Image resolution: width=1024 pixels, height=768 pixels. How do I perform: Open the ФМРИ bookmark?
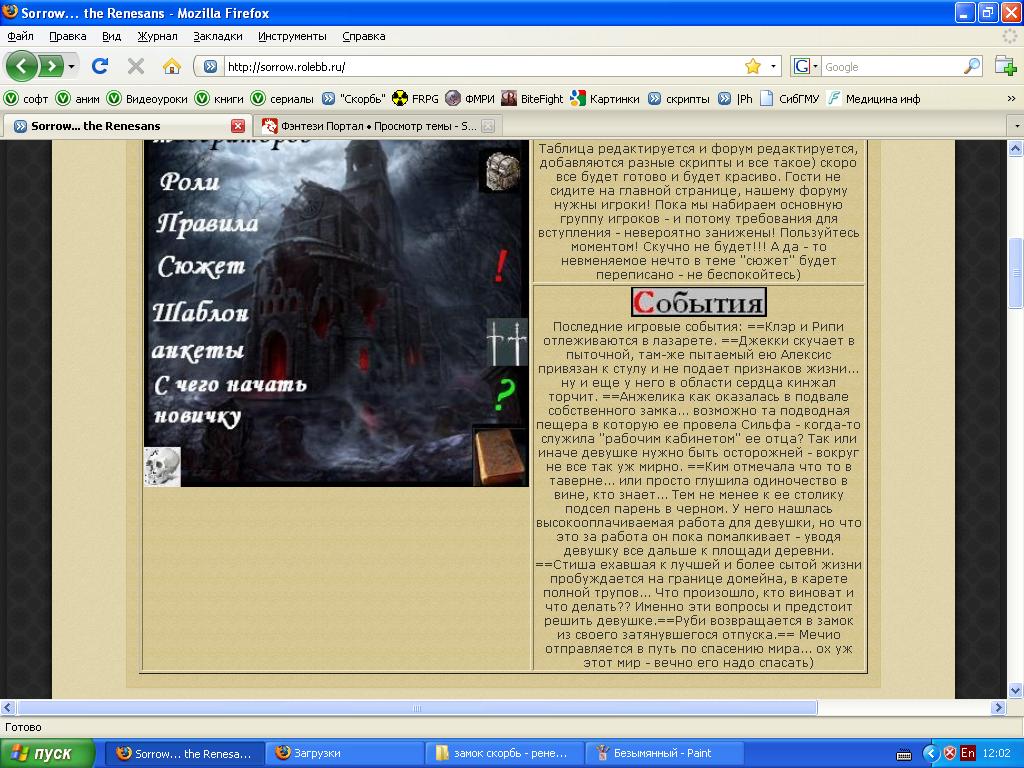point(470,99)
